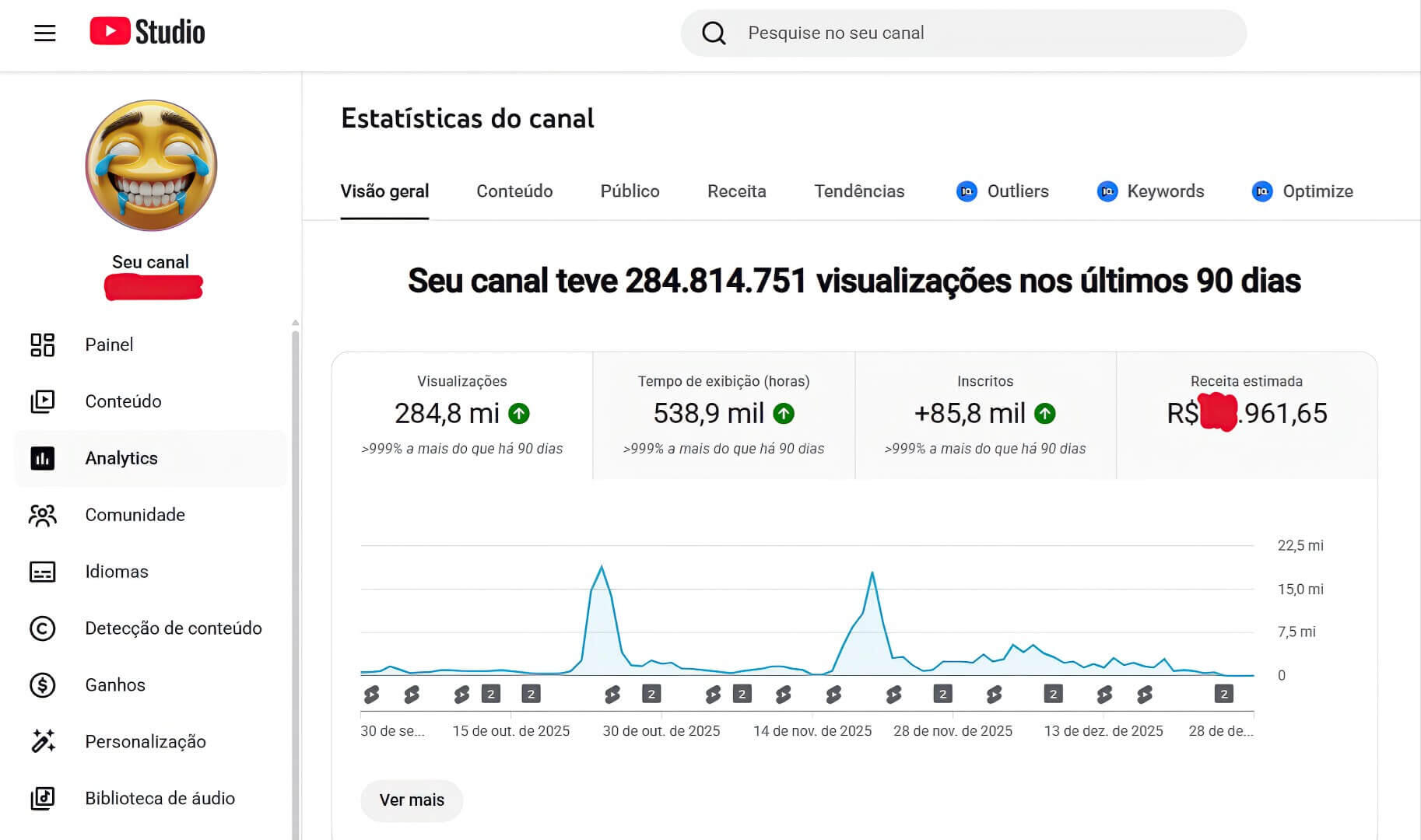This screenshot has height=840, width=1421.
Task: Click the Ver mais button
Action: coord(412,800)
